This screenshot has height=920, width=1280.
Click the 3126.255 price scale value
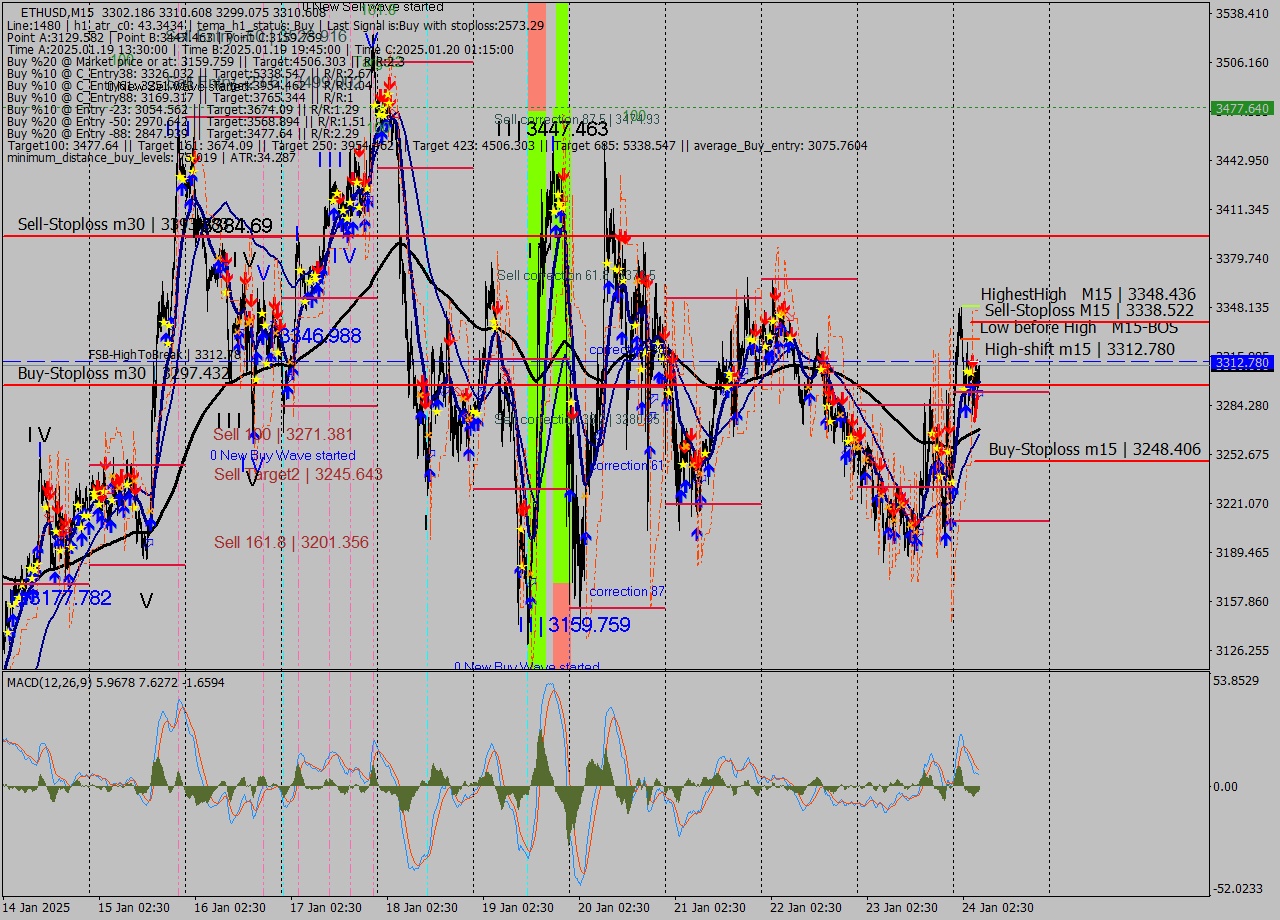click(x=1241, y=650)
